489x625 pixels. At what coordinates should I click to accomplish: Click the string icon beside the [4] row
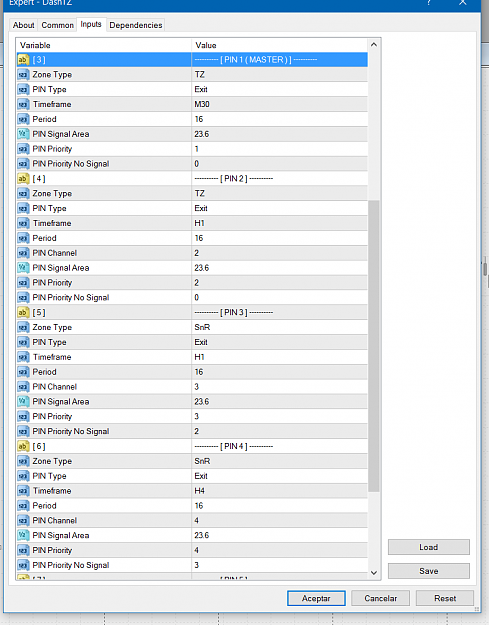pyautogui.click(x=23, y=179)
